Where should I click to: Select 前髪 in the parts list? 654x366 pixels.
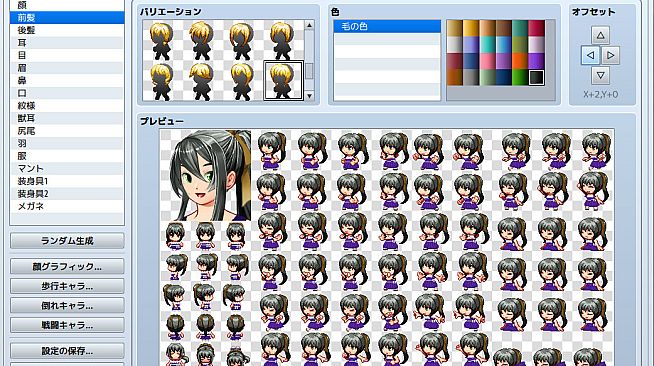click(x=67, y=18)
